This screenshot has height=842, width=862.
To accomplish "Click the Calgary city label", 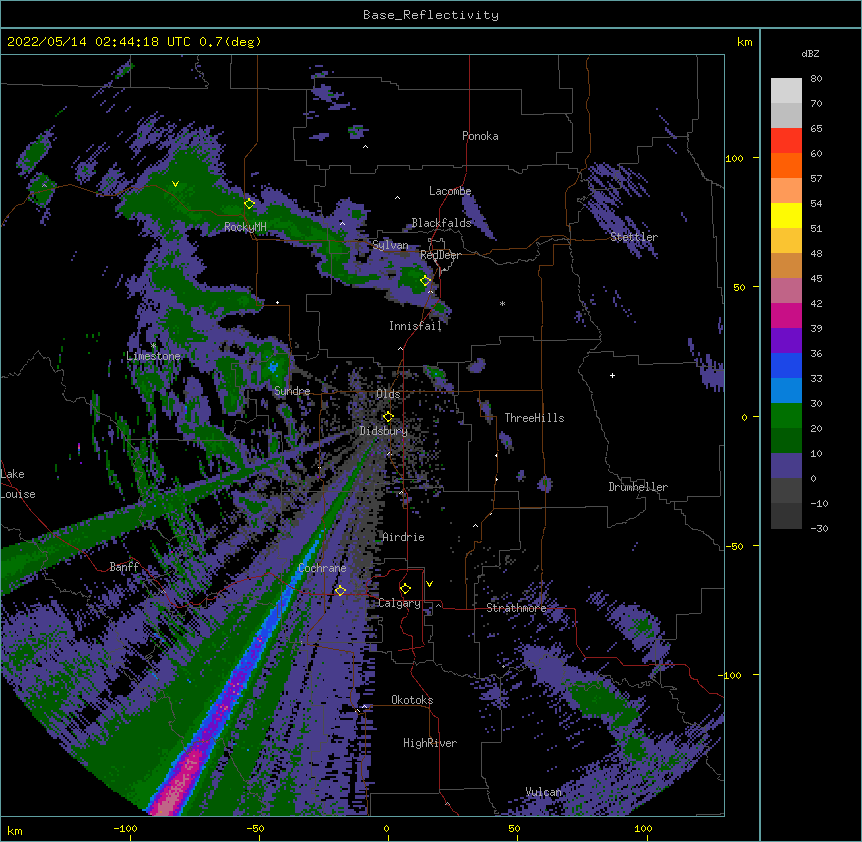I will [x=399, y=603].
